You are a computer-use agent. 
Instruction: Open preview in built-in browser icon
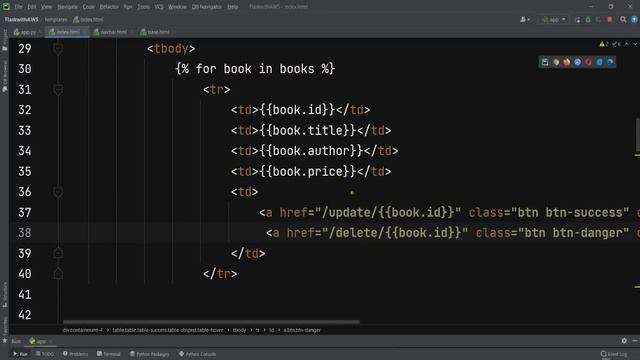pos(545,62)
